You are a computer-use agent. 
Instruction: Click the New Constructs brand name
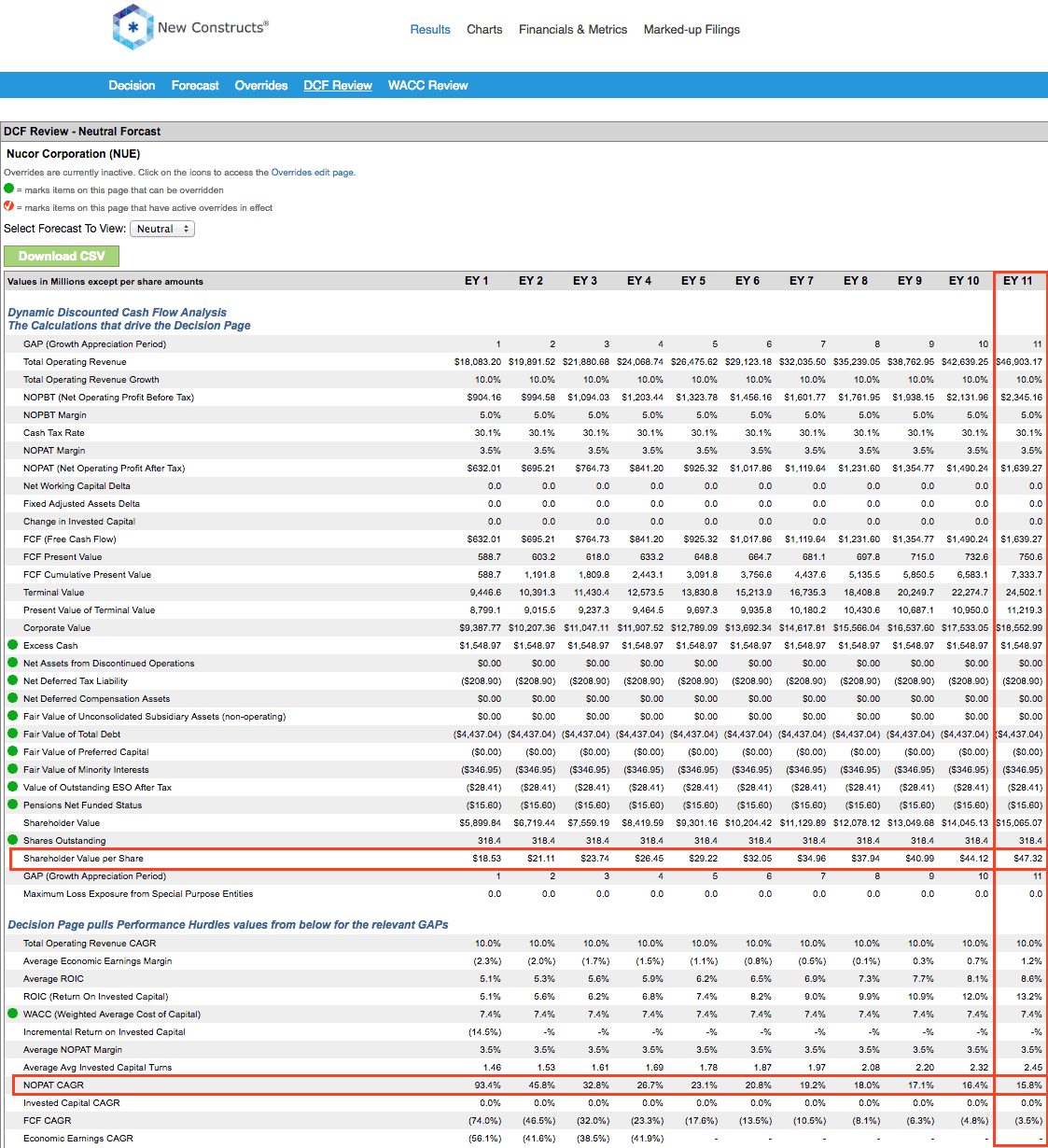click(x=213, y=27)
